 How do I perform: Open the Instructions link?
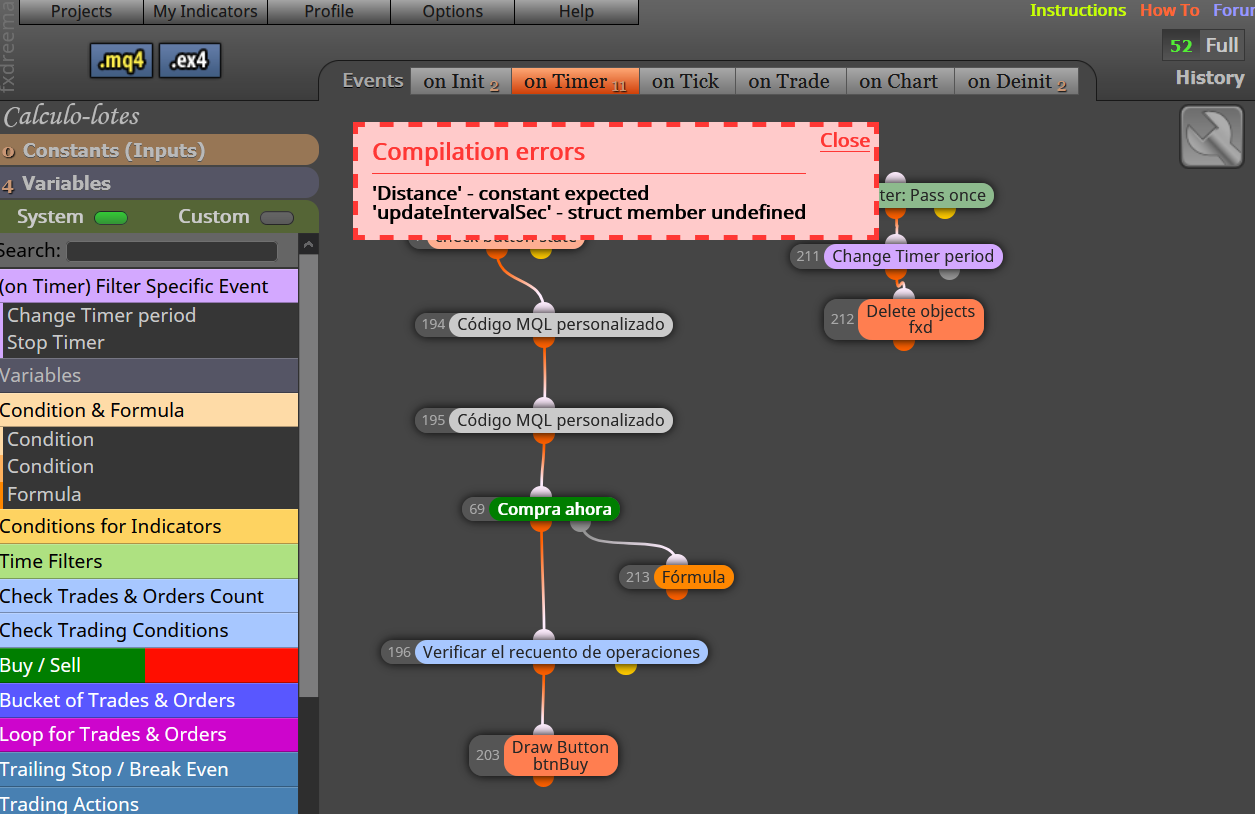[x=1078, y=11]
